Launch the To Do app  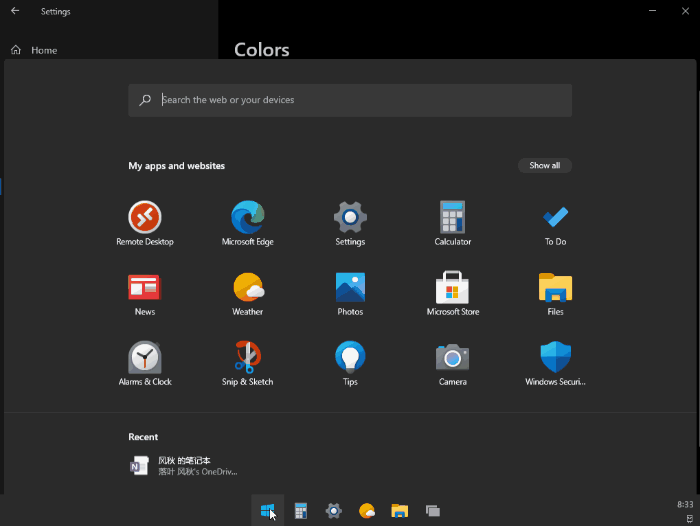pyautogui.click(x=555, y=223)
